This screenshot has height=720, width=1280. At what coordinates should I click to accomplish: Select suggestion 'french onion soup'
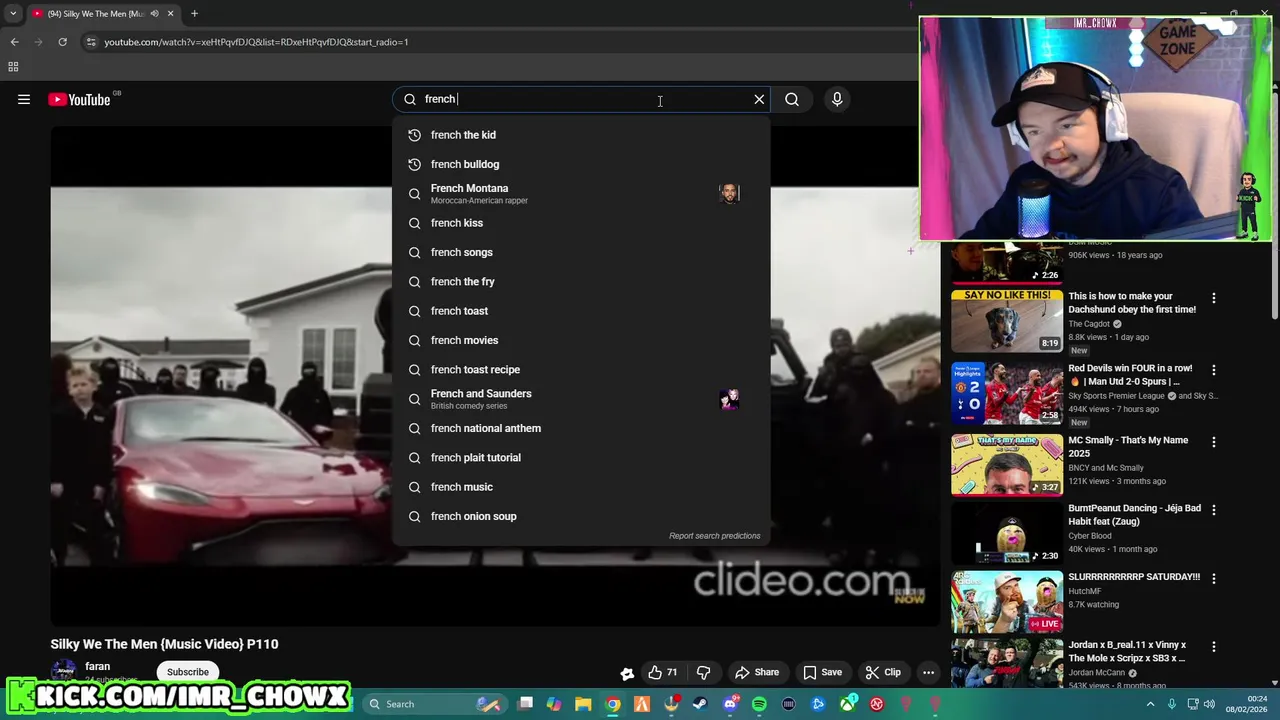(582, 516)
